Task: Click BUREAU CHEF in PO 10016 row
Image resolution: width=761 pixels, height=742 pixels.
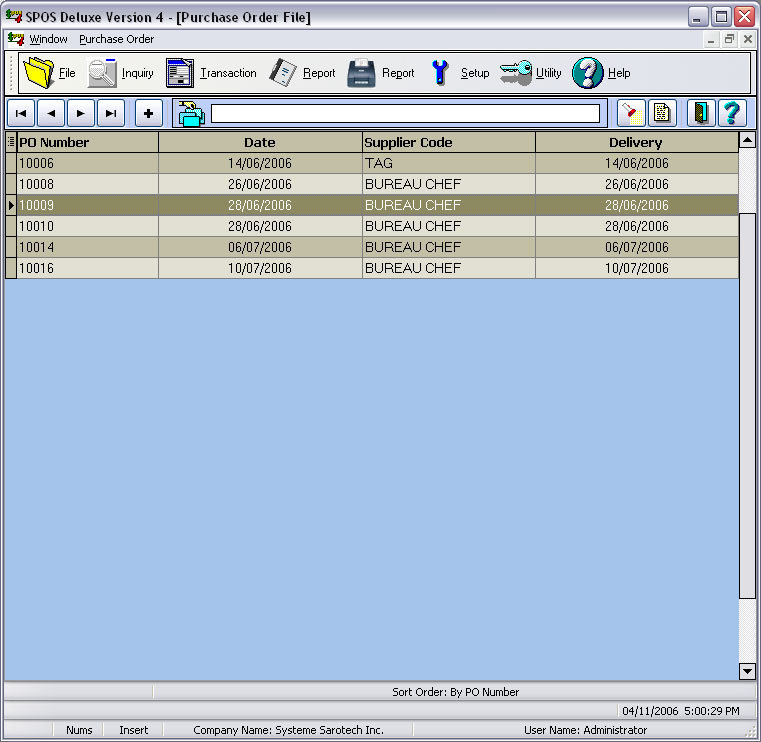Action: [x=449, y=268]
